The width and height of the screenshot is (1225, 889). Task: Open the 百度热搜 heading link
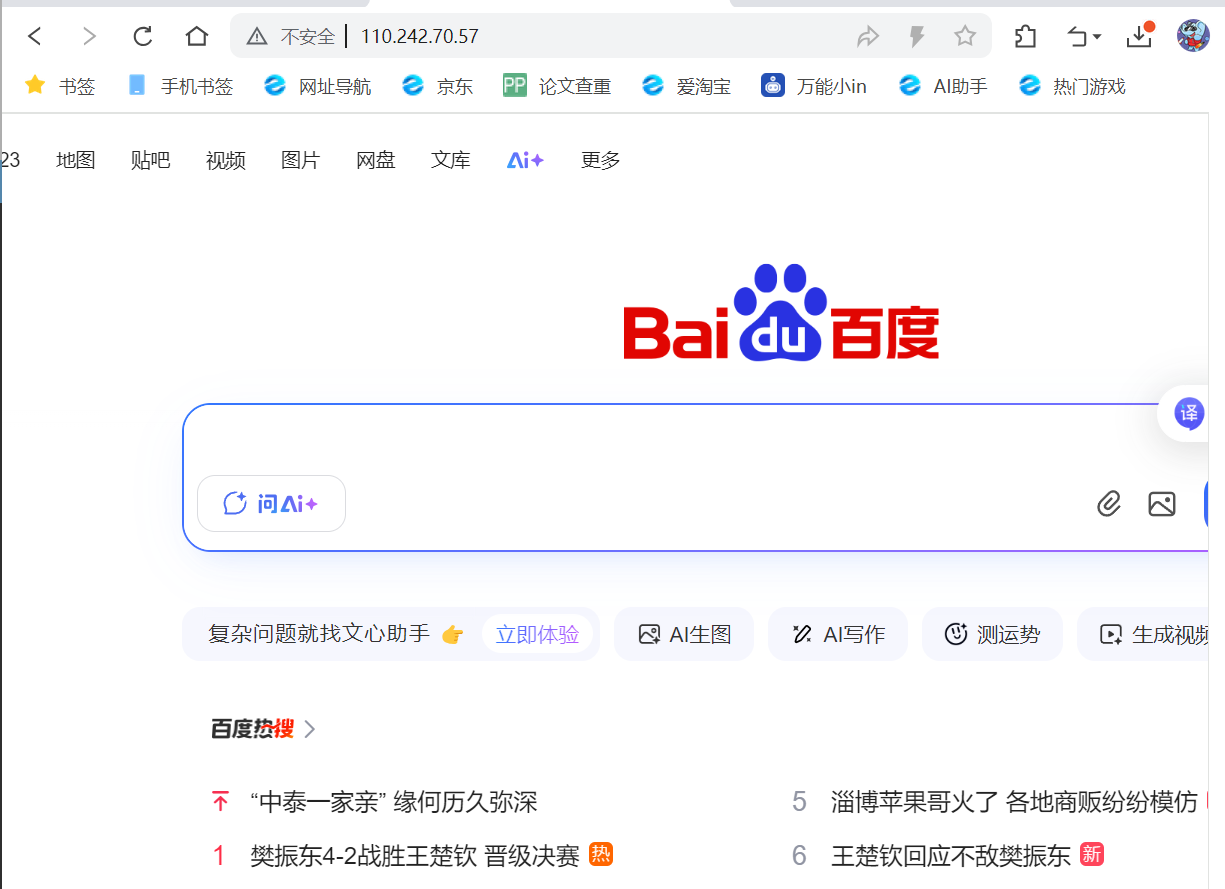point(252,729)
